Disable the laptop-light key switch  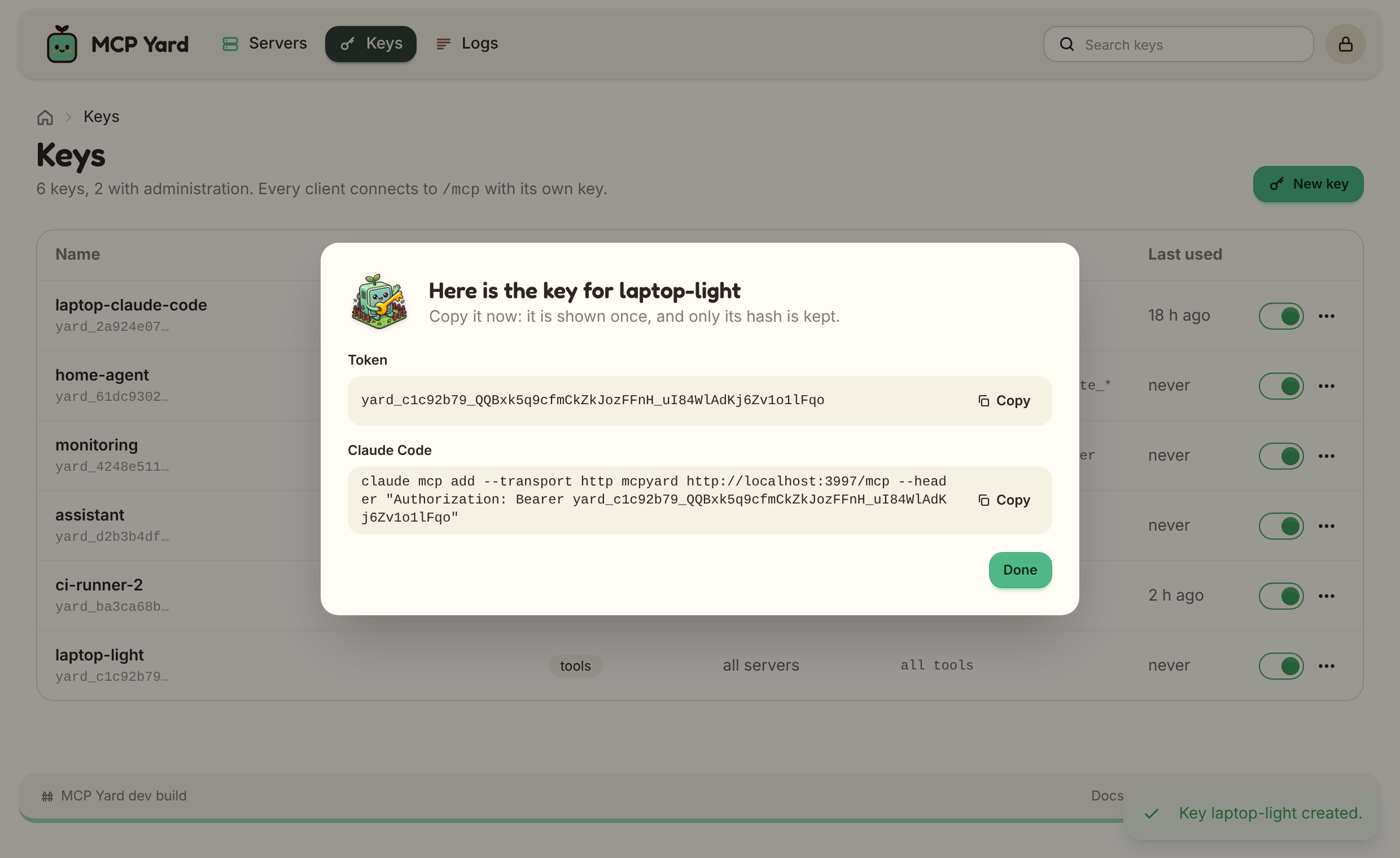(x=1281, y=666)
